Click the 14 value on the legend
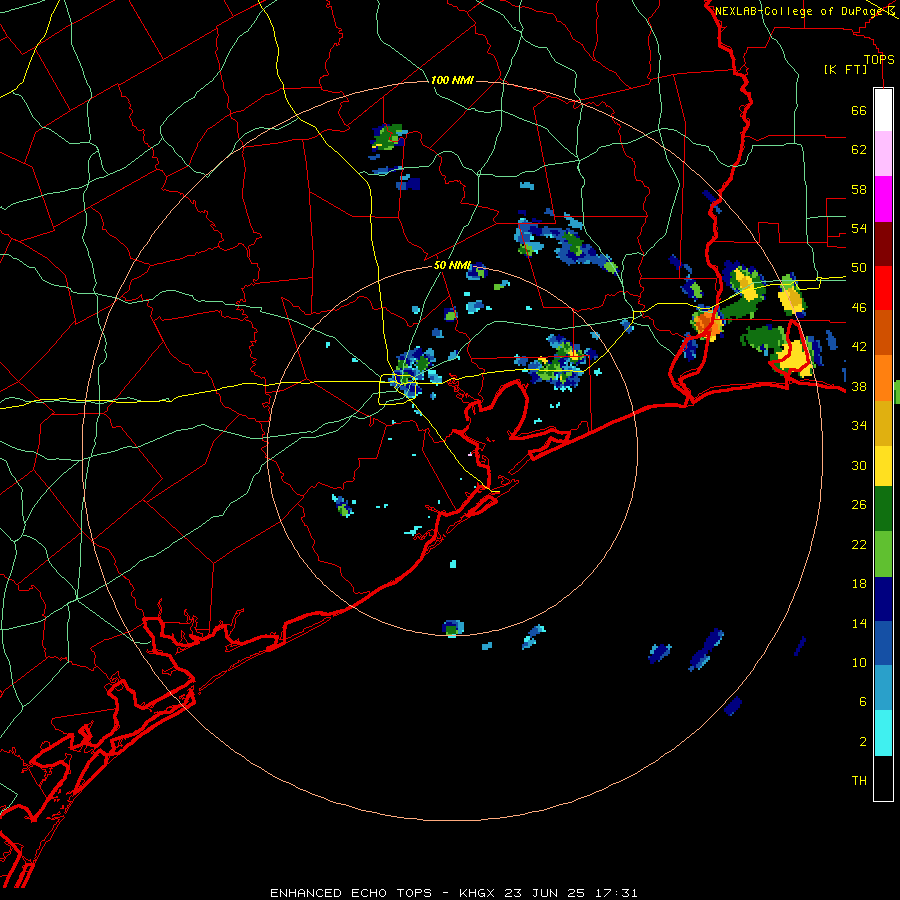The image size is (900, 900). click(859, 623)
